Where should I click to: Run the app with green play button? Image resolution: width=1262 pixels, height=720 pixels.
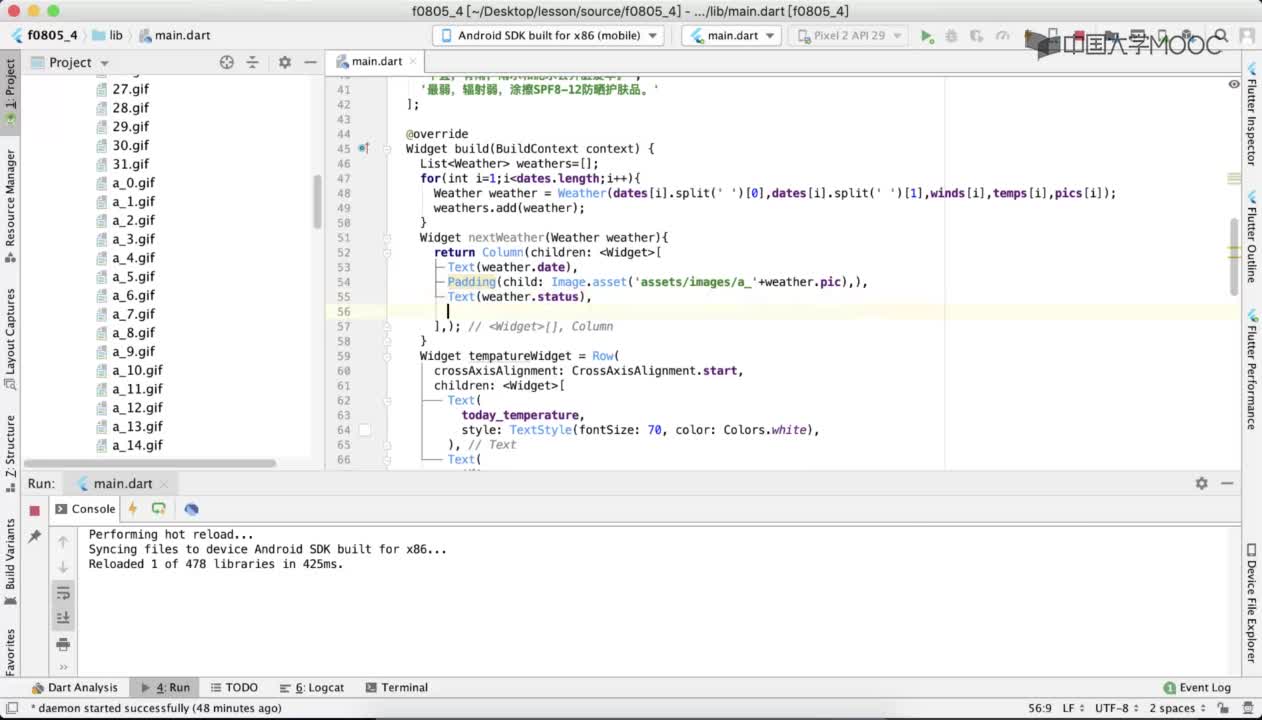[x=927, y=36]
